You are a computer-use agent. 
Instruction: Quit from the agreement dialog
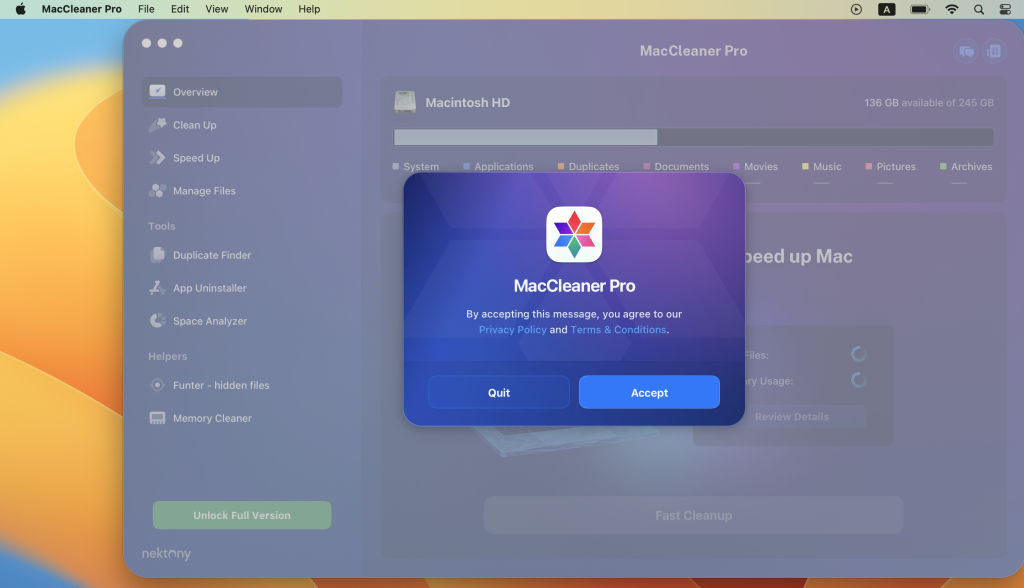pos(499,392)
